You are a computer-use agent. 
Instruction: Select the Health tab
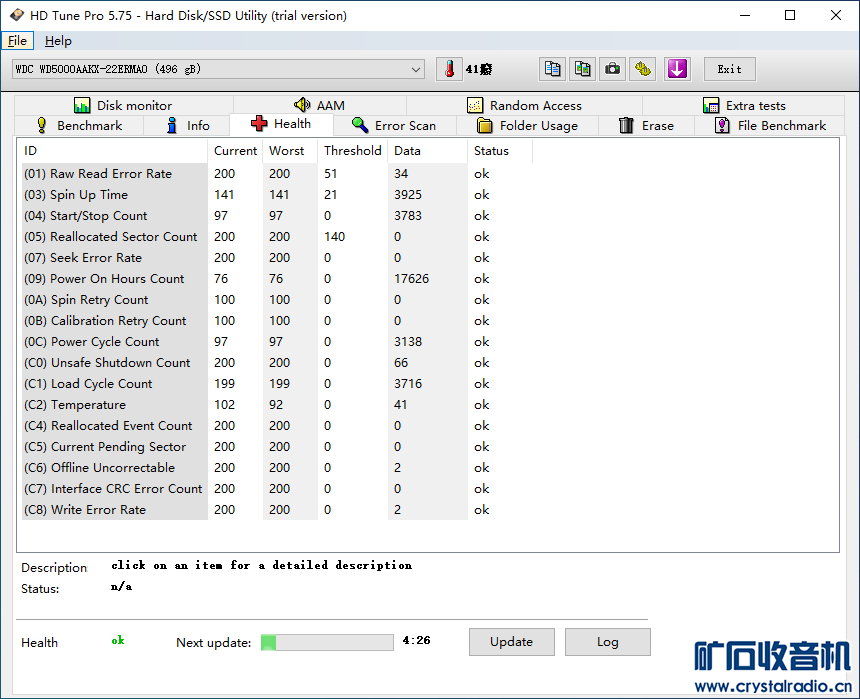coord(281,124)
